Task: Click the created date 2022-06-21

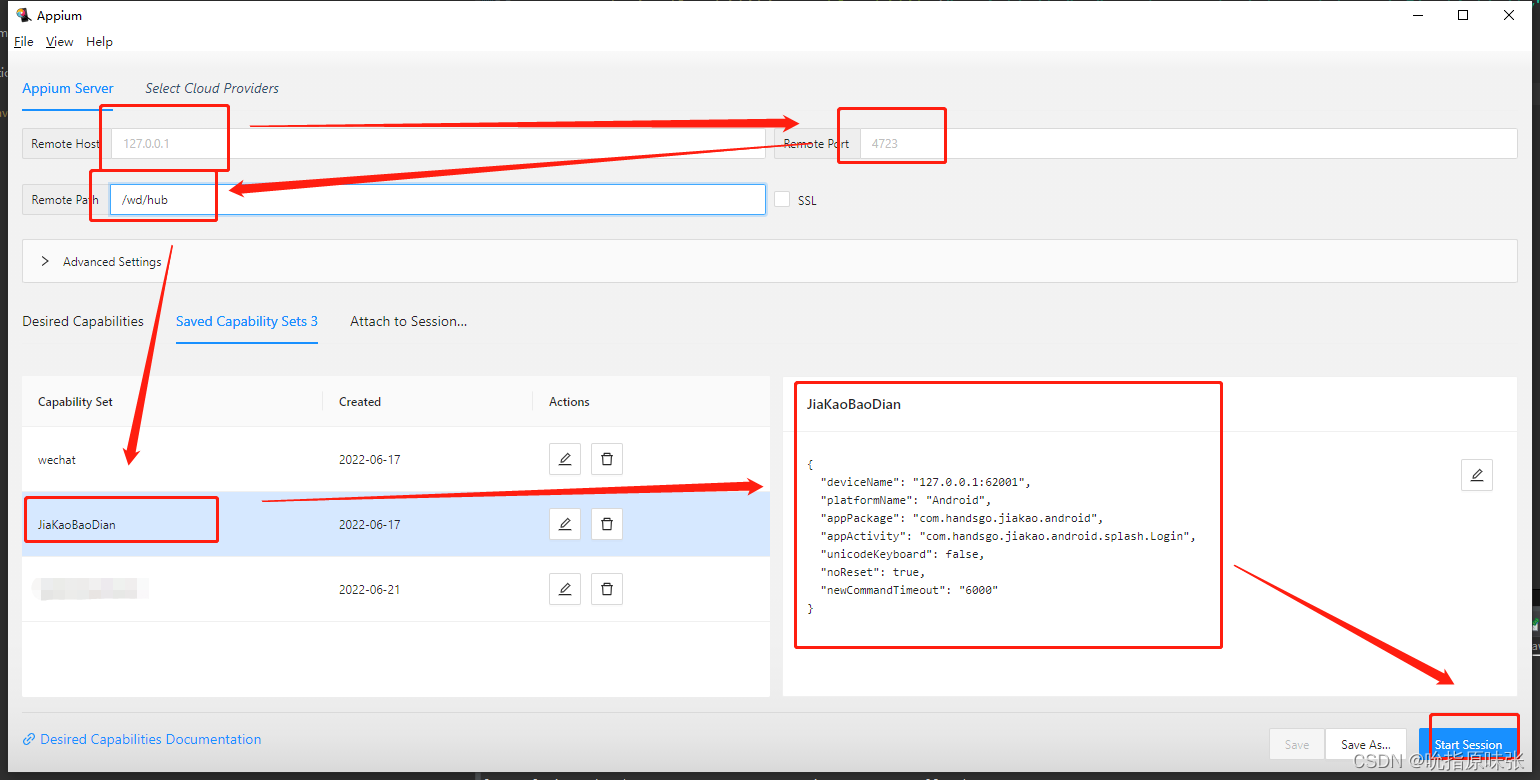Action: pyautogui.click(x=369, y=590)
